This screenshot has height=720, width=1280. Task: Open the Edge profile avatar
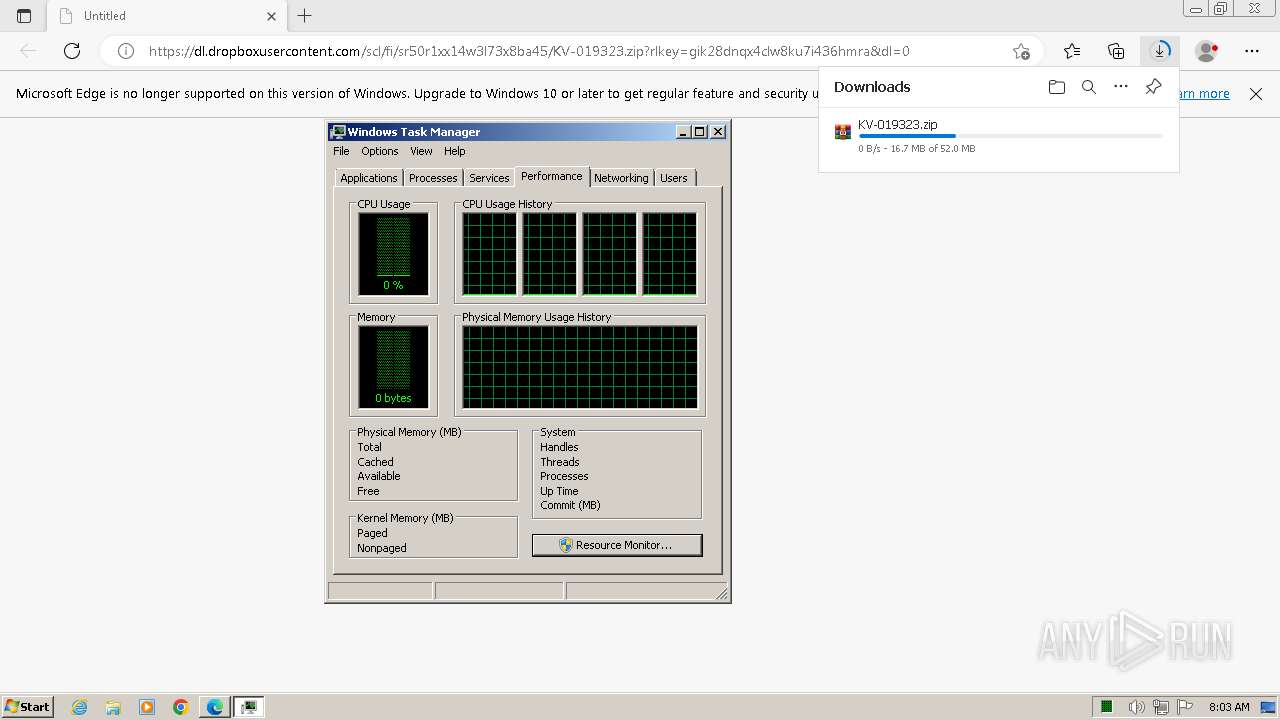click(x=1207, y=51)
